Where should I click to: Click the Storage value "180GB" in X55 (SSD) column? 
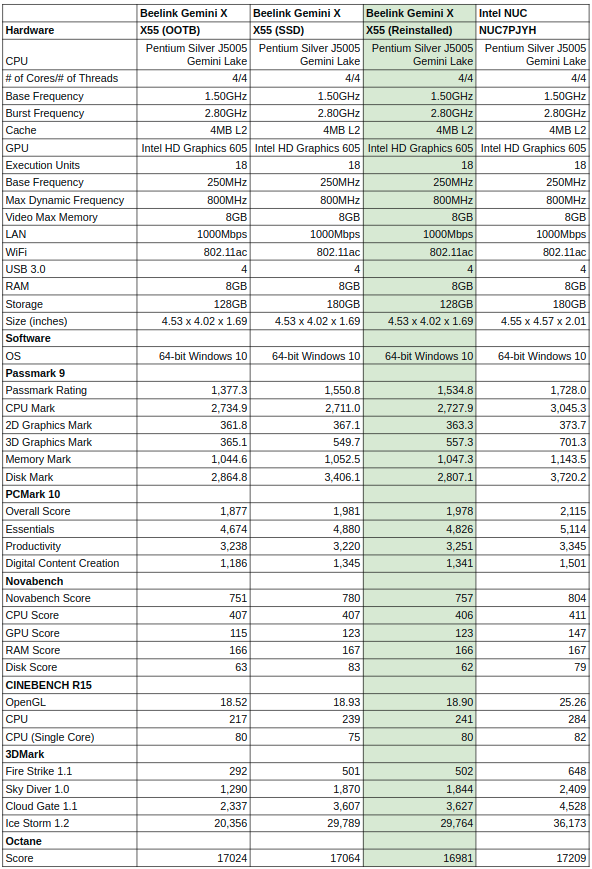point(344,304)
